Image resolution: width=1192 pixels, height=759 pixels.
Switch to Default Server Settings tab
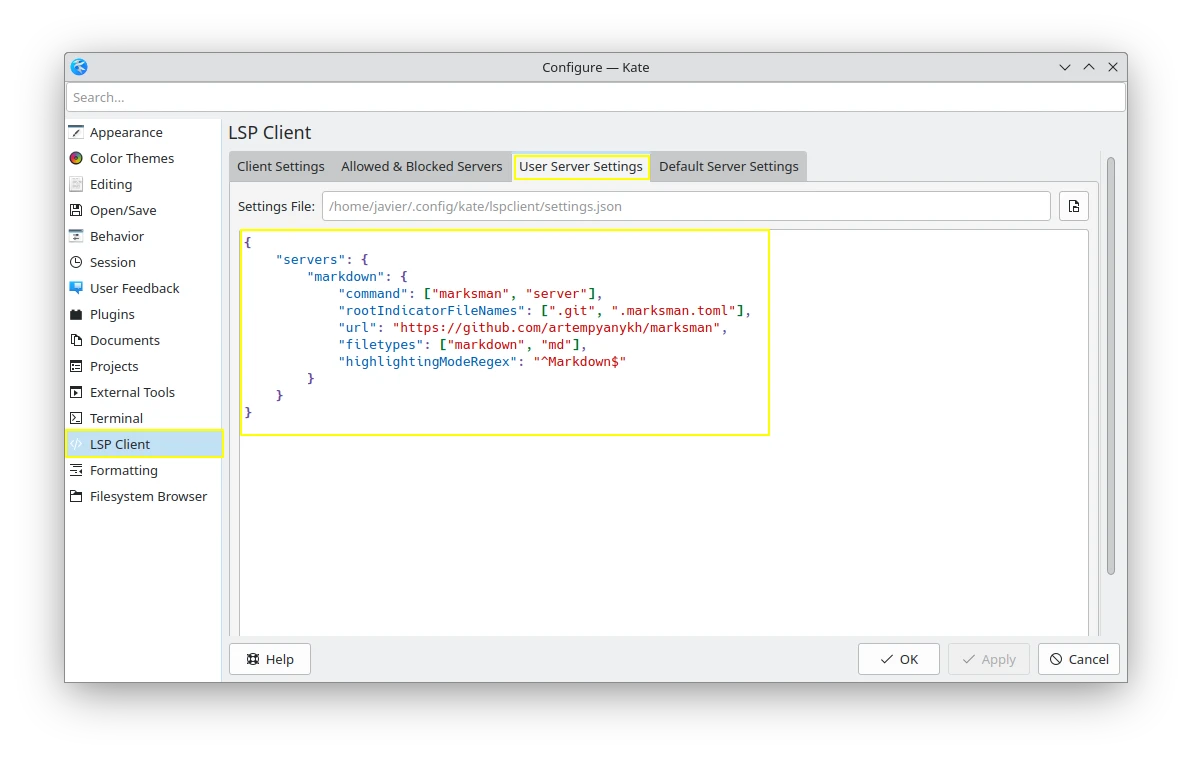click(728, 167)
